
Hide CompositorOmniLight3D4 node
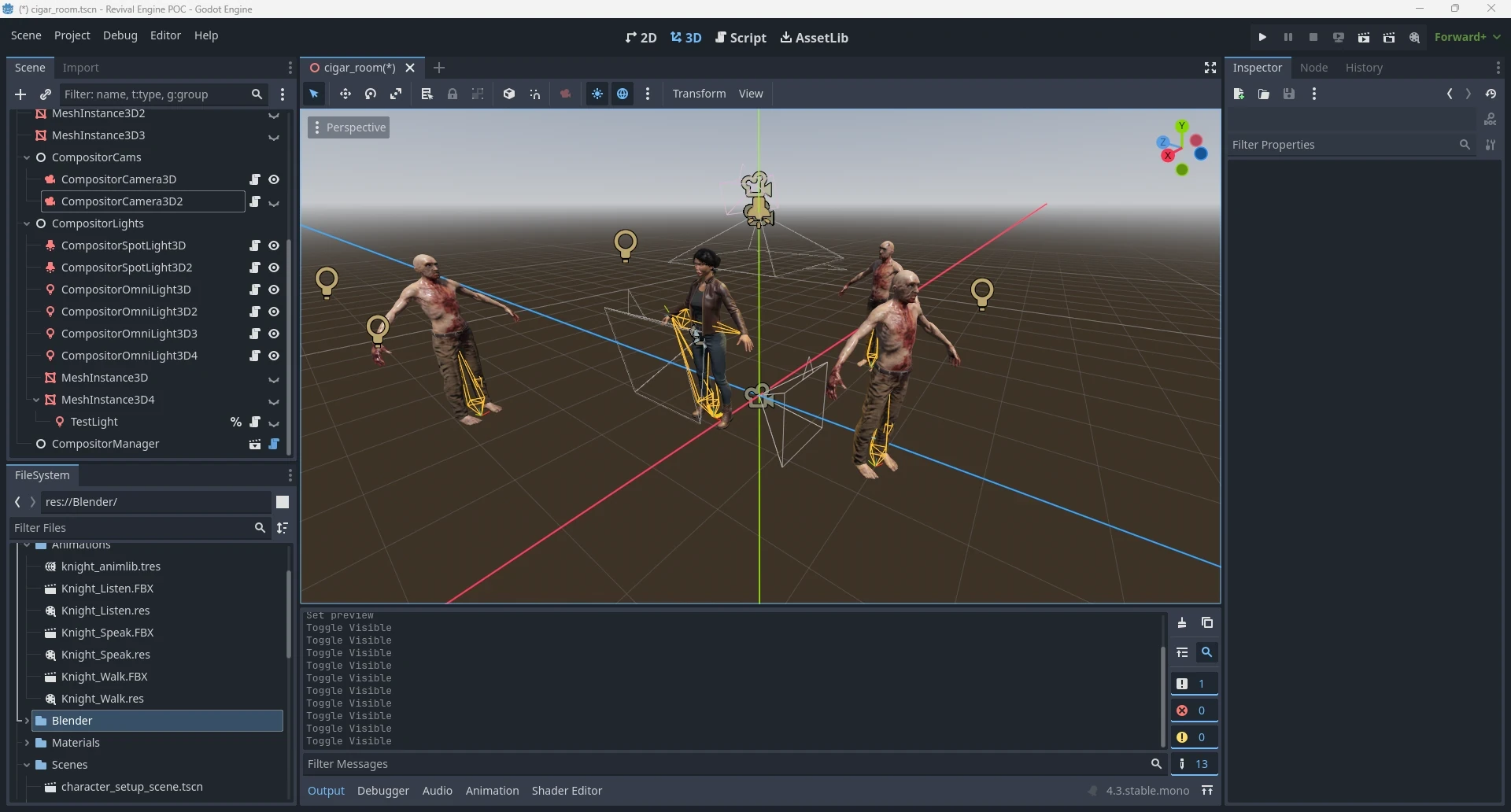pyautogui.click(x=274, y=356)
